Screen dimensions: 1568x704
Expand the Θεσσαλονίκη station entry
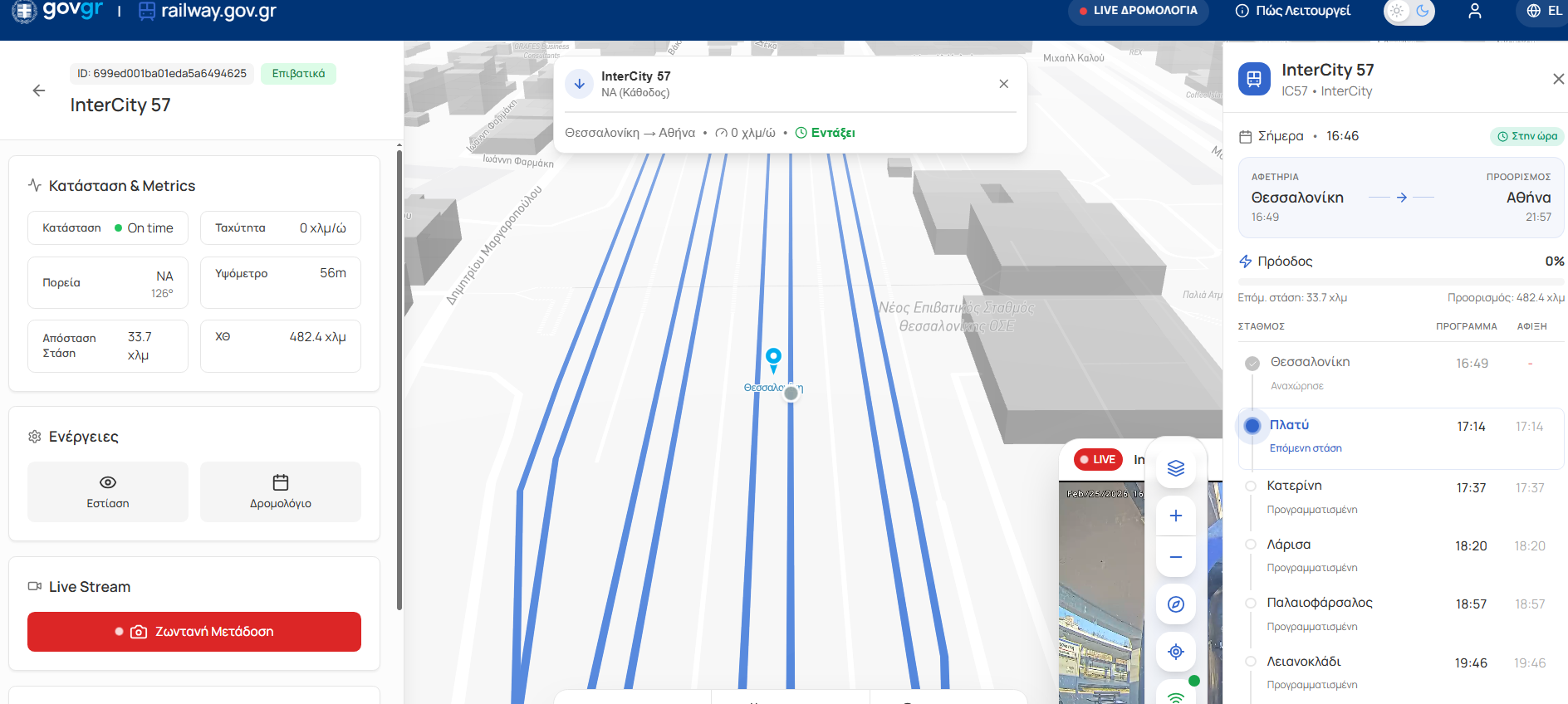click(x=1400, y=374)
